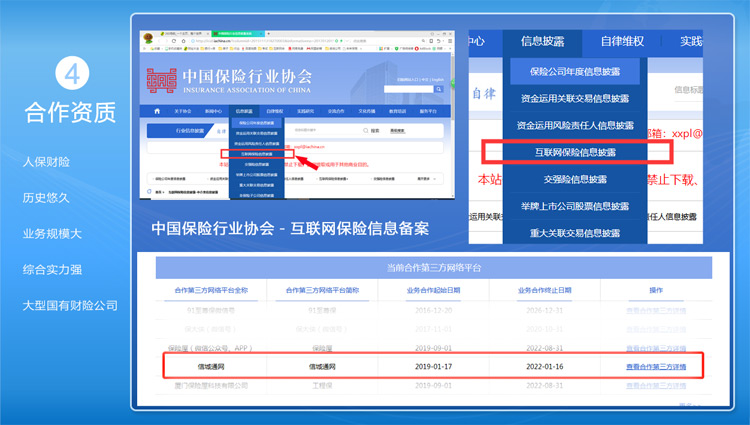Click the red Insurance Association of China logo
750x425 pixels.
[x=162, y=80]
